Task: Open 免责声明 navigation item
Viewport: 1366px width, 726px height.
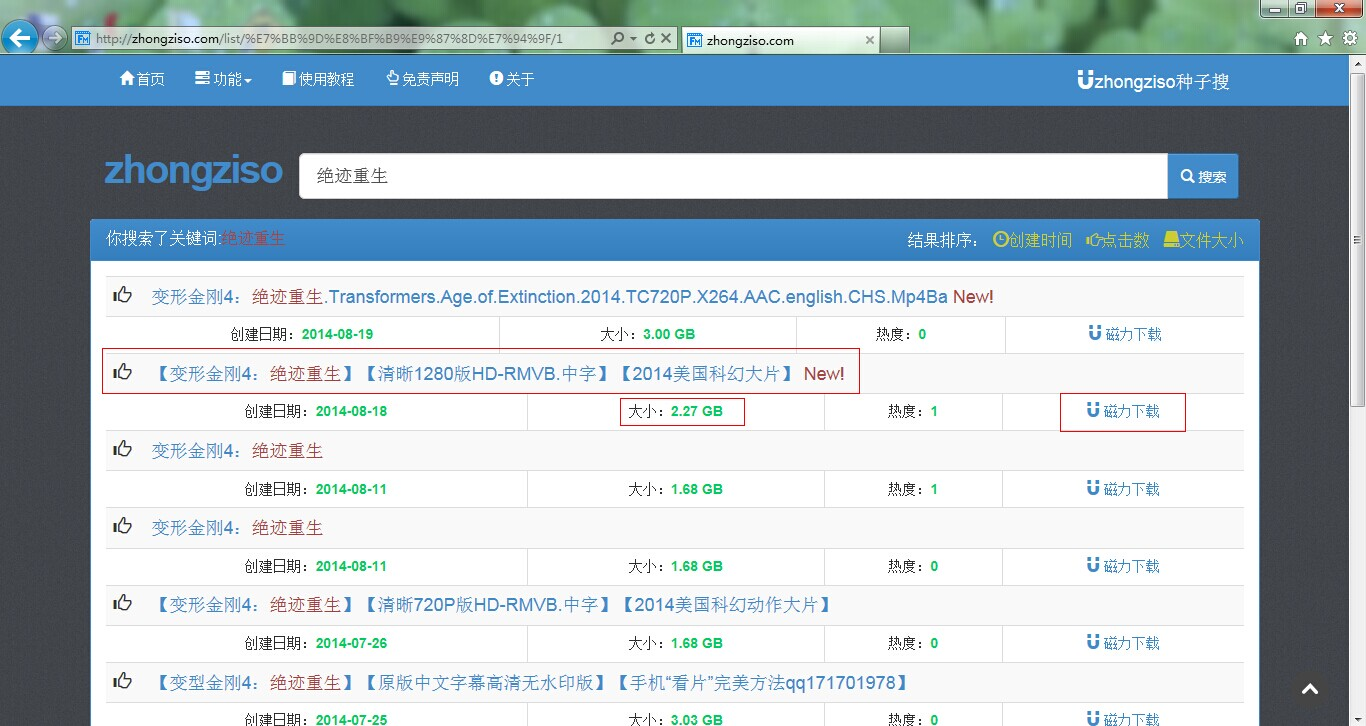Action: (x=422, y=79)
